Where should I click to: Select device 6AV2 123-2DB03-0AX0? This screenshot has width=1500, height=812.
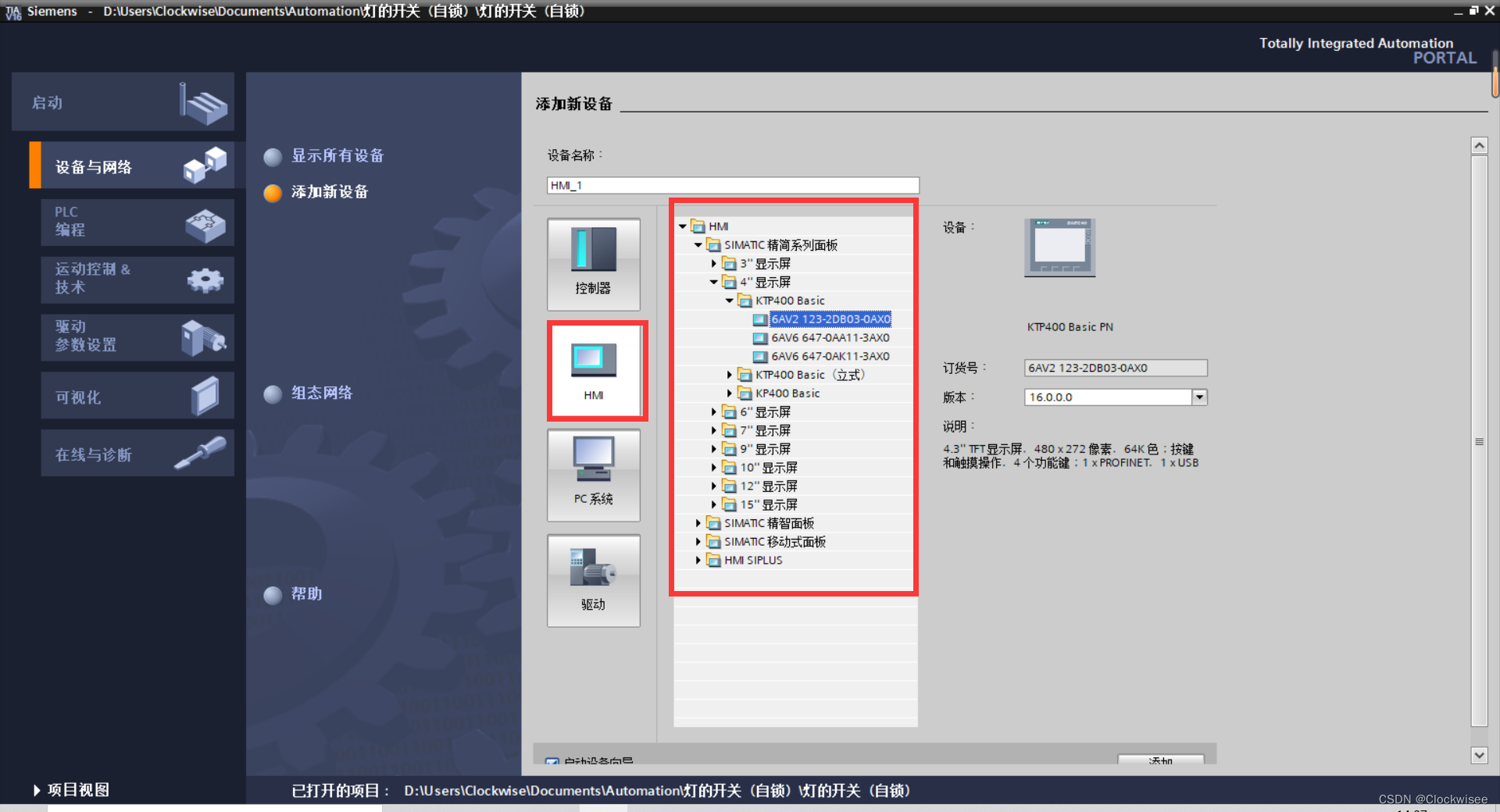coord(830,319)
